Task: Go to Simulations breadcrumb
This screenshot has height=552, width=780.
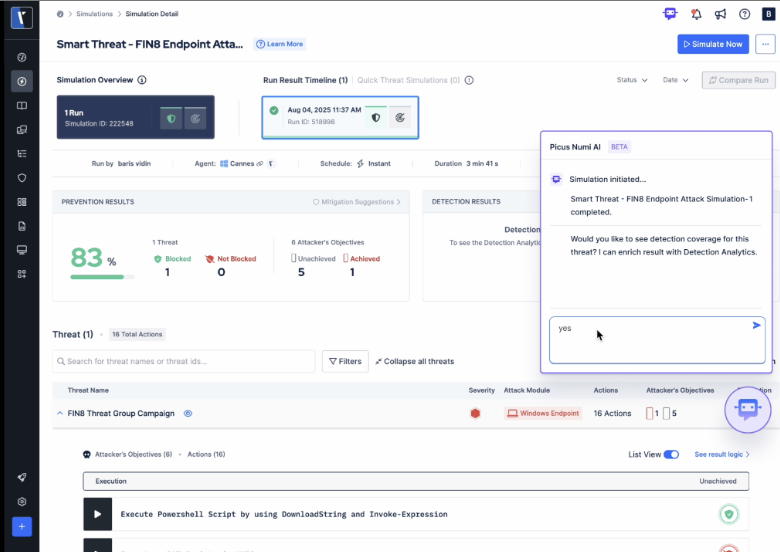Action: click(95, 15)
